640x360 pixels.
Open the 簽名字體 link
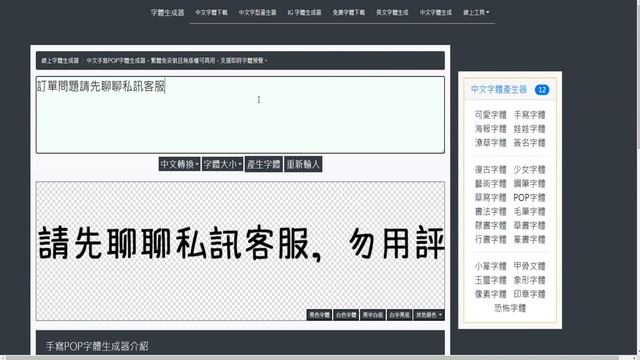[x=529, y=142]
